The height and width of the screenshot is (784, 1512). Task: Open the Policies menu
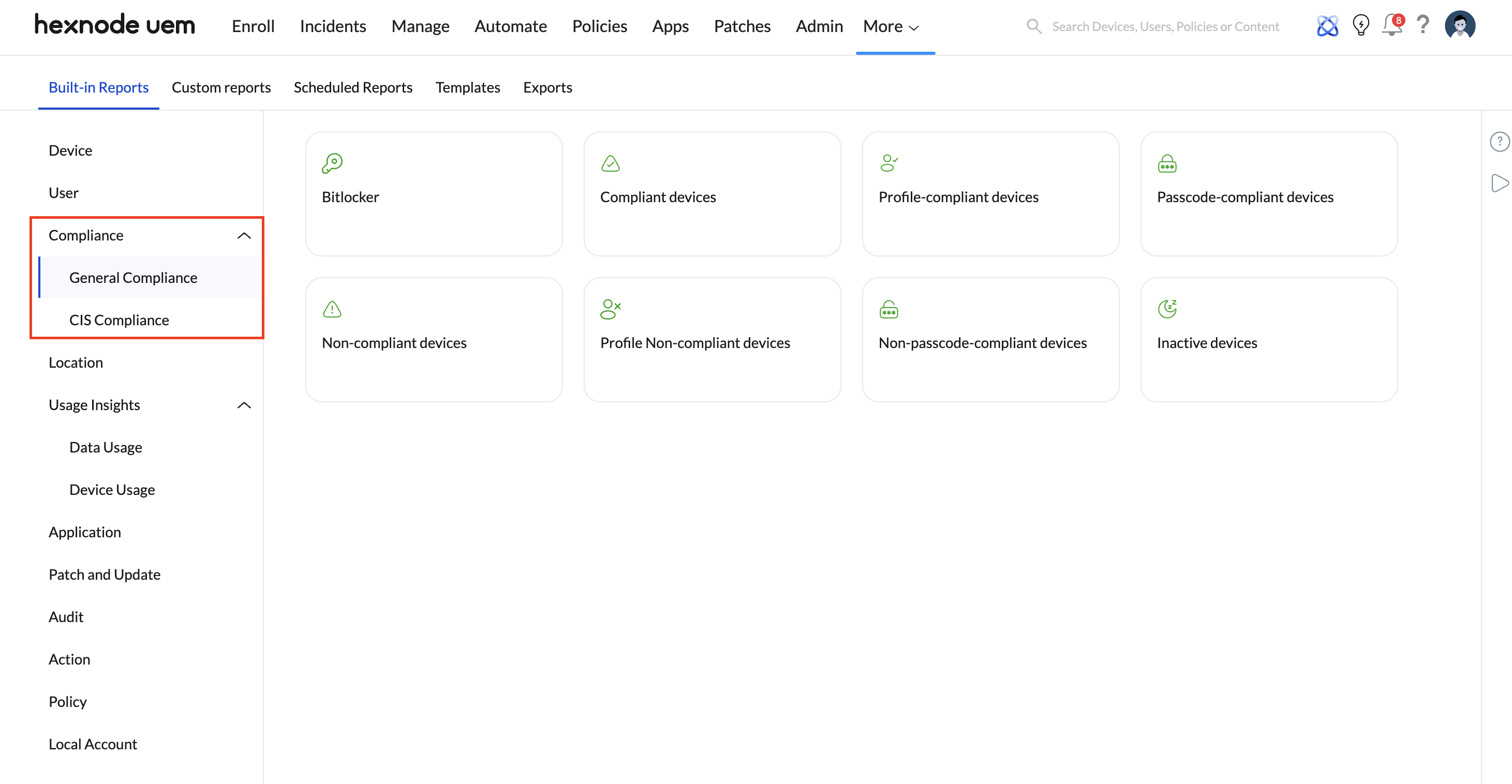point(599,26)
